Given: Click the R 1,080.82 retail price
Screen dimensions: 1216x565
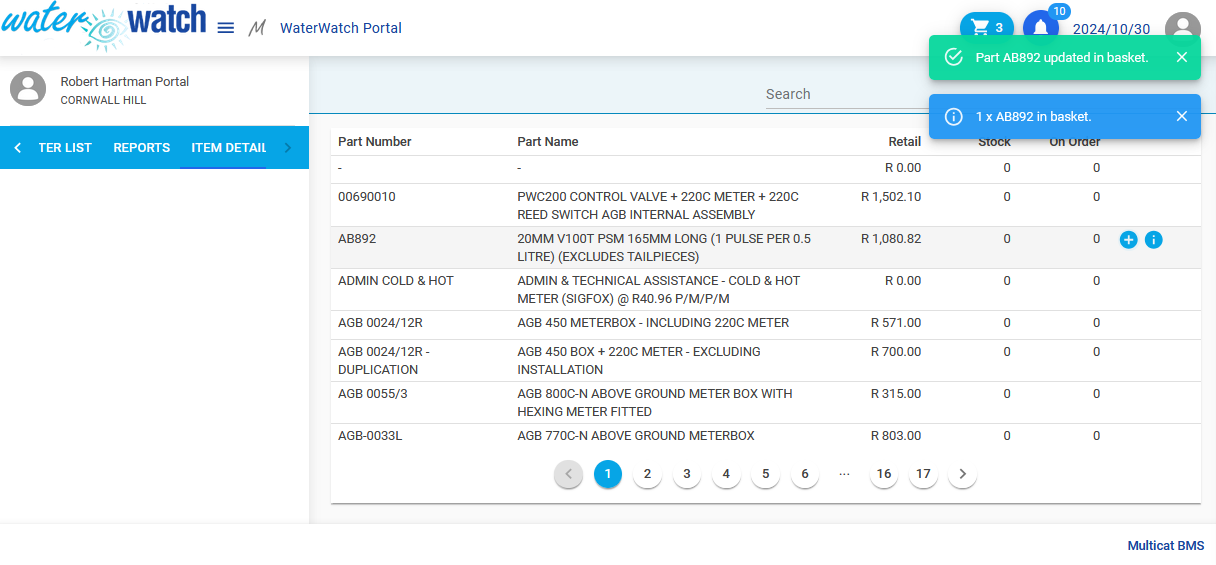Looking at the screenshot, I should pyautogui.click(x=891, y=239).
